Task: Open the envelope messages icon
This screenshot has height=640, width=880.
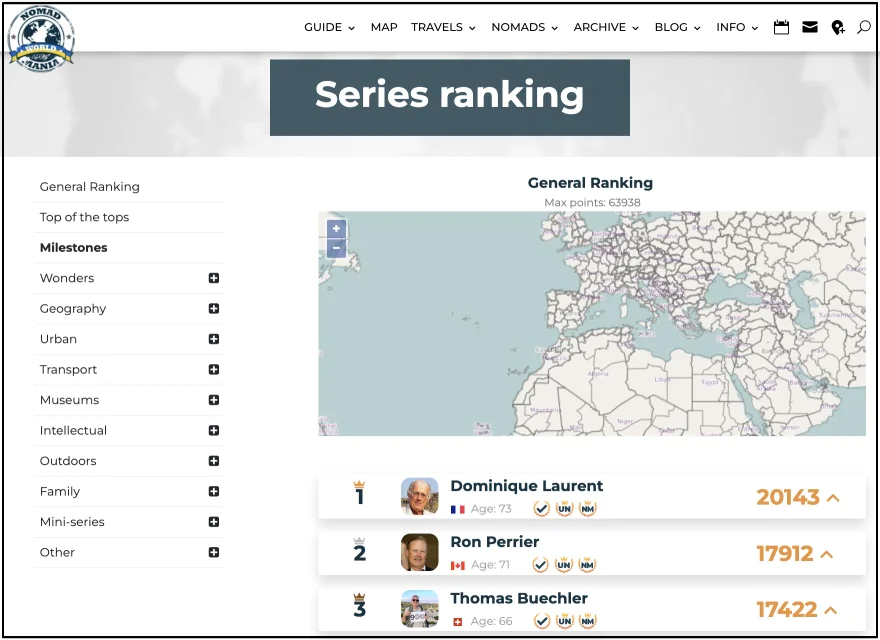Action: 810,28
